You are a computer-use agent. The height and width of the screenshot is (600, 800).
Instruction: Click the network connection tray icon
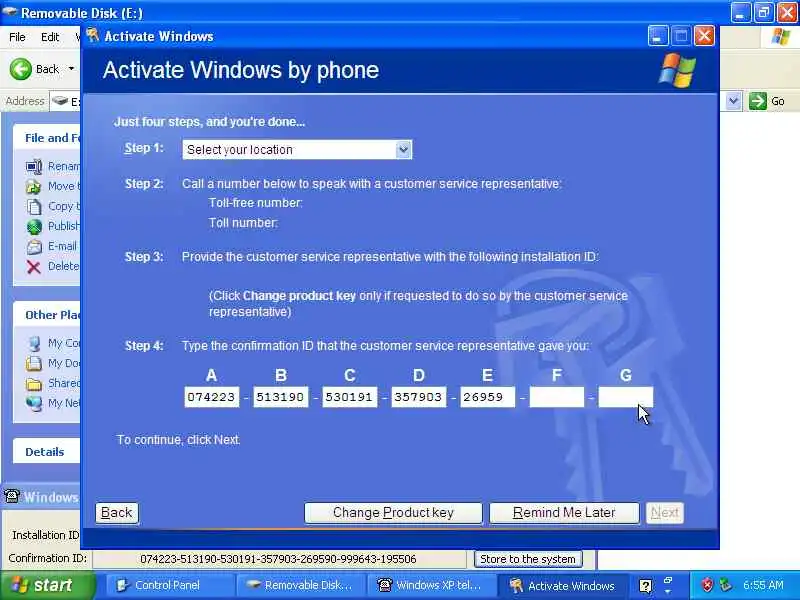(725, 585)
